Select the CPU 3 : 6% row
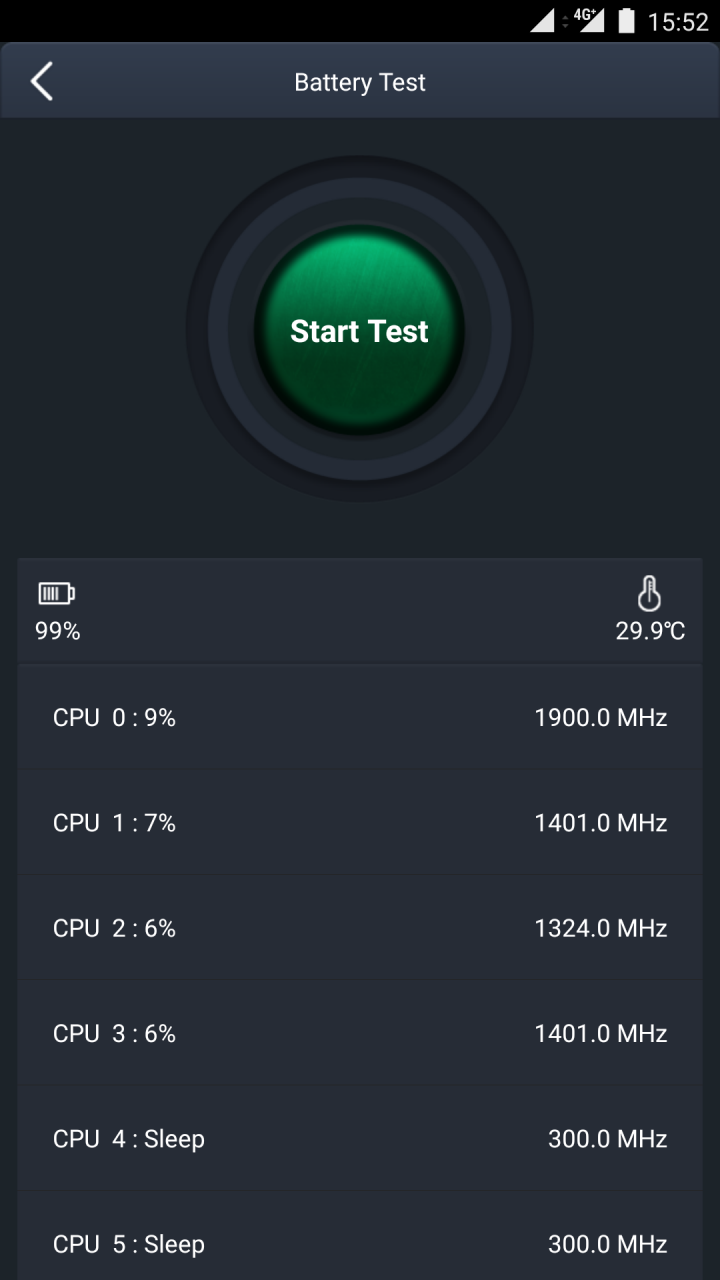This screenshot has width=720, height=1280. 360,1033
